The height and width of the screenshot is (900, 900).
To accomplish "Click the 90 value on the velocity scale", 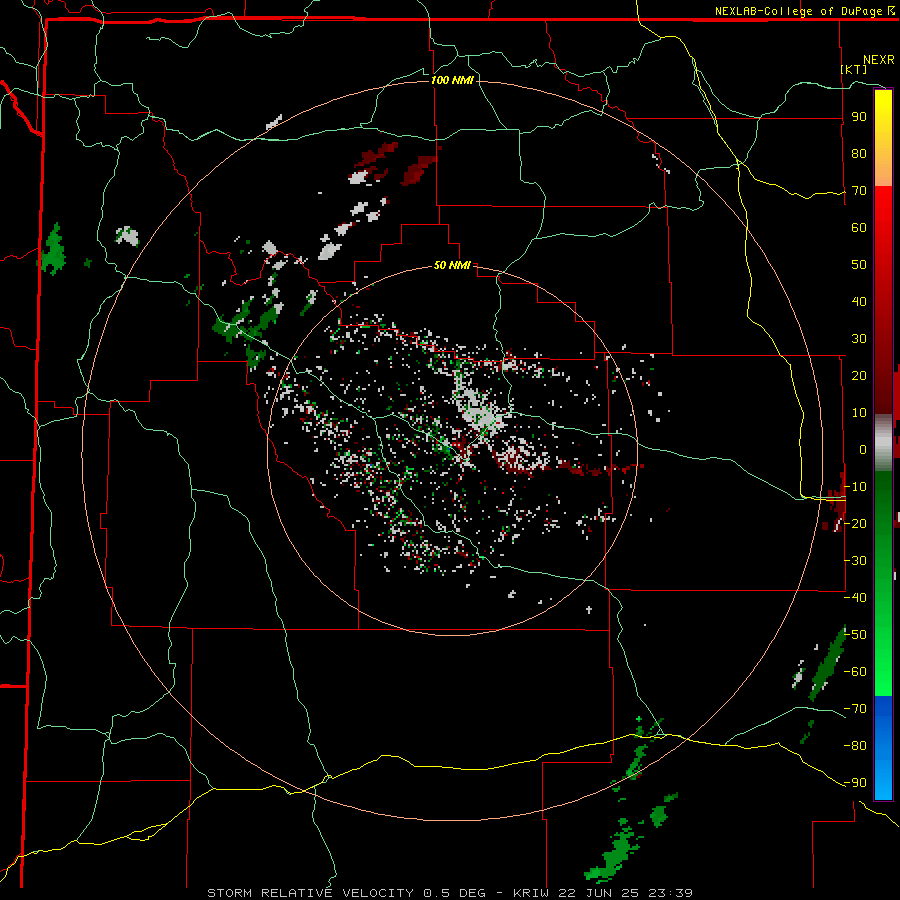I will (859, 117).
